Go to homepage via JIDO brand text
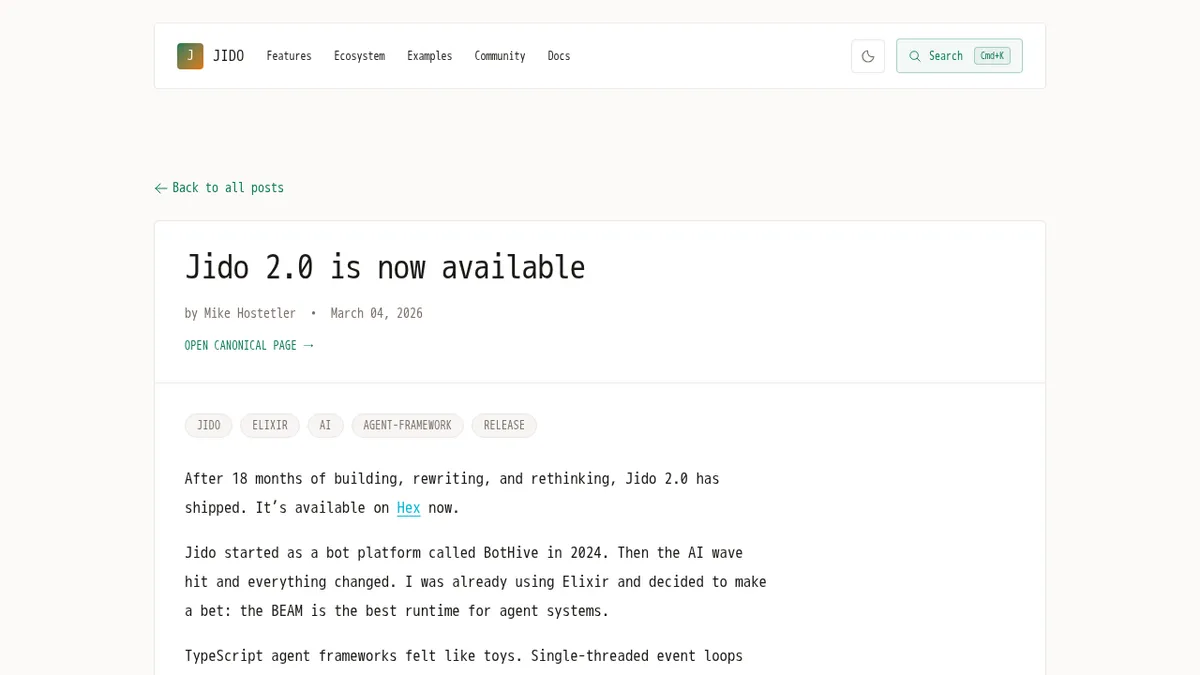 229,56
